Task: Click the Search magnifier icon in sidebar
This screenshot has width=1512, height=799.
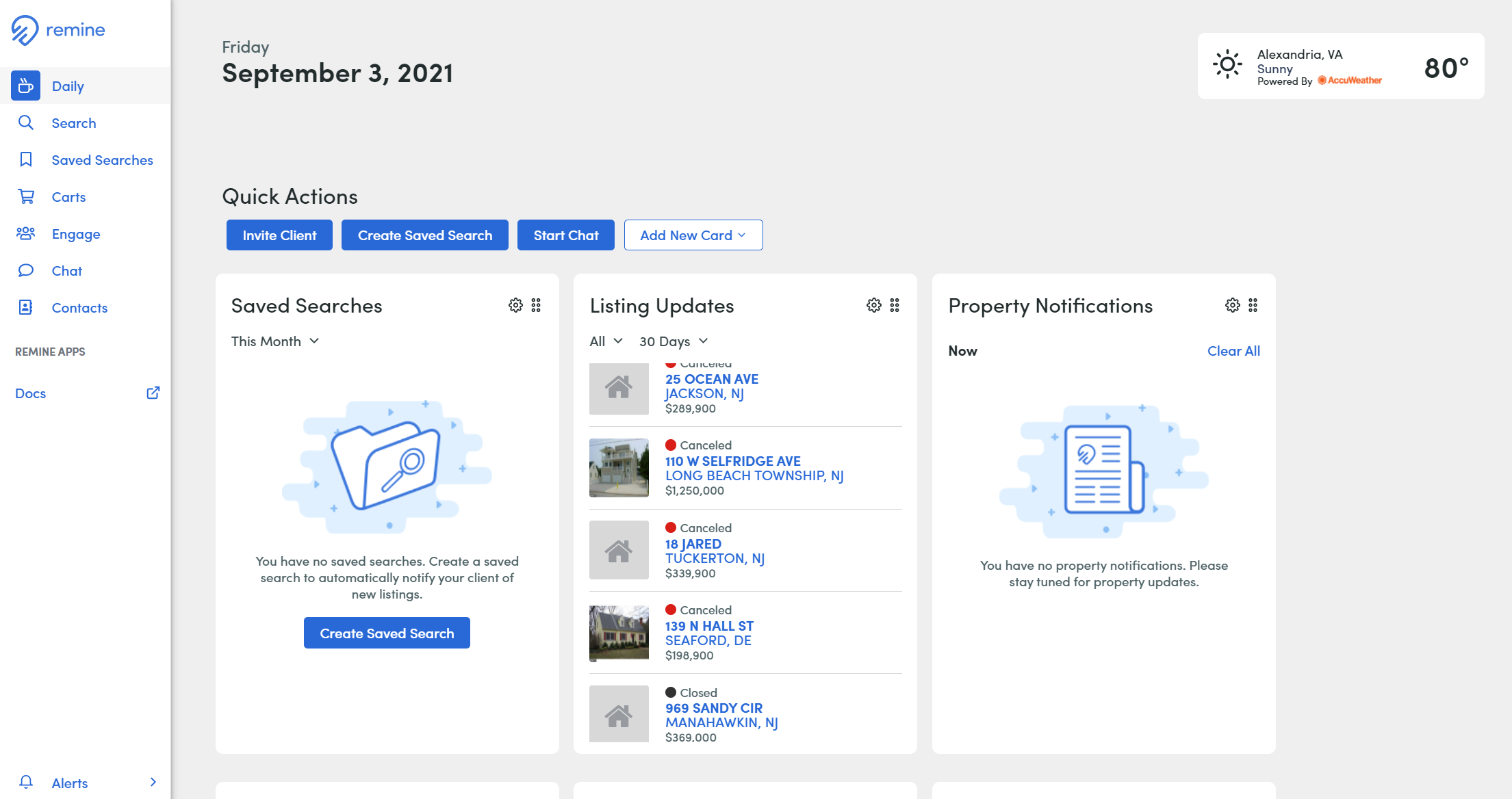Action: click(25, 122)
